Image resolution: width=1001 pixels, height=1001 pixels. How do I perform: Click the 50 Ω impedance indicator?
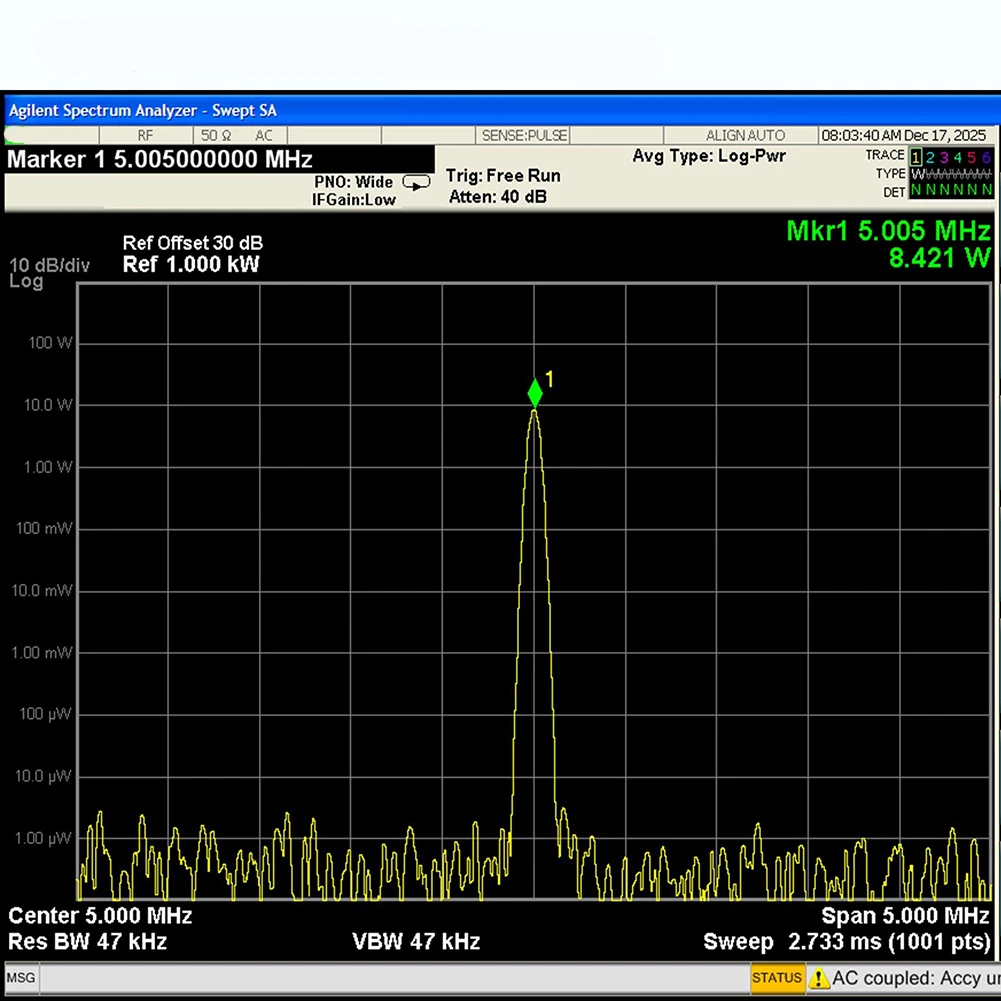click(216, 135)
